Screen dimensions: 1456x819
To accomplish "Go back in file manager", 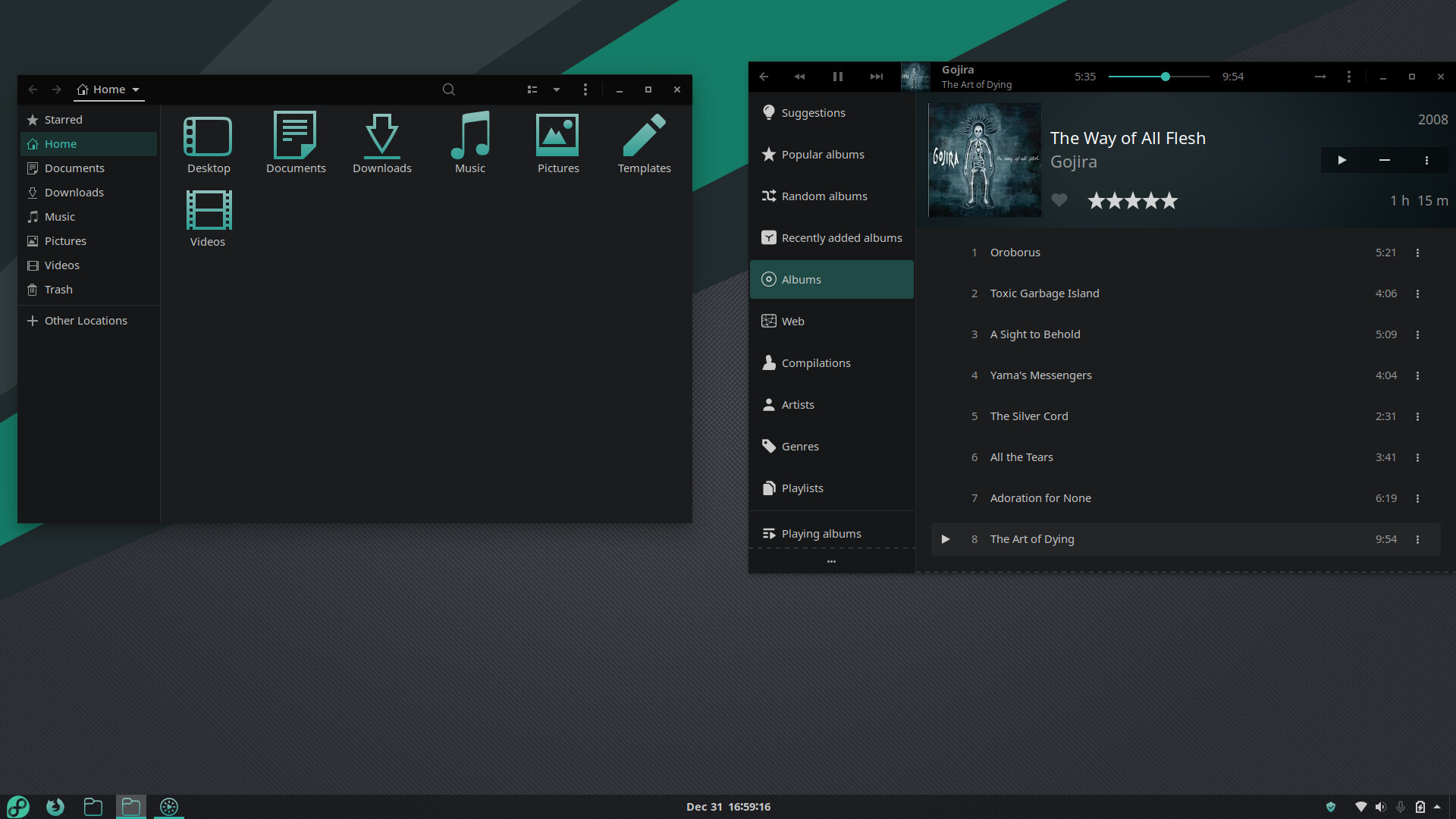I will [33, 89].
